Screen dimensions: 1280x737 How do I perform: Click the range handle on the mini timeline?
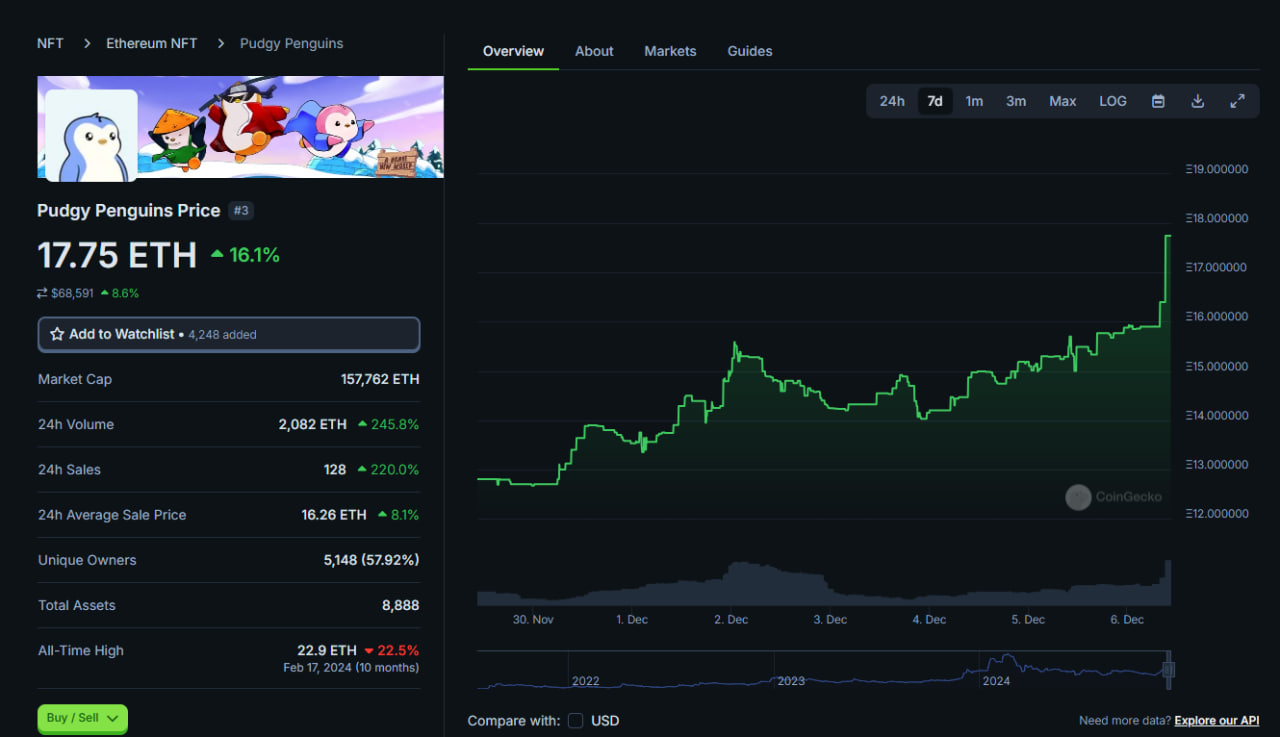1168,669
